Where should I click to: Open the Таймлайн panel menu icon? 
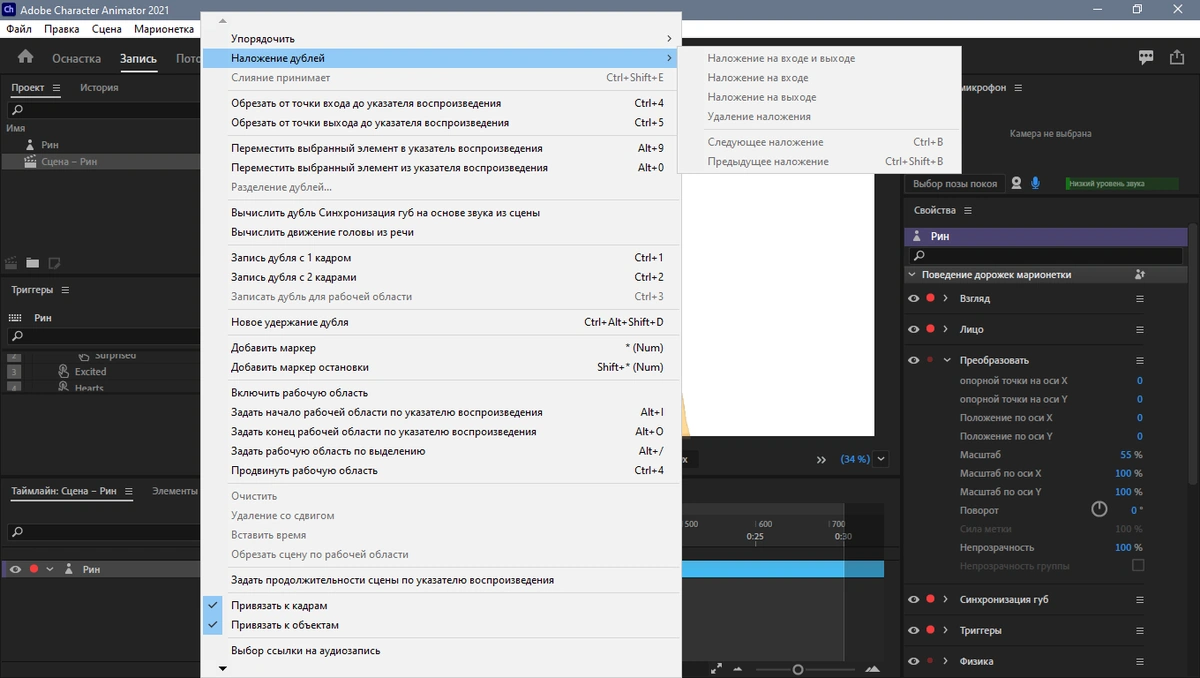[128, 491]
